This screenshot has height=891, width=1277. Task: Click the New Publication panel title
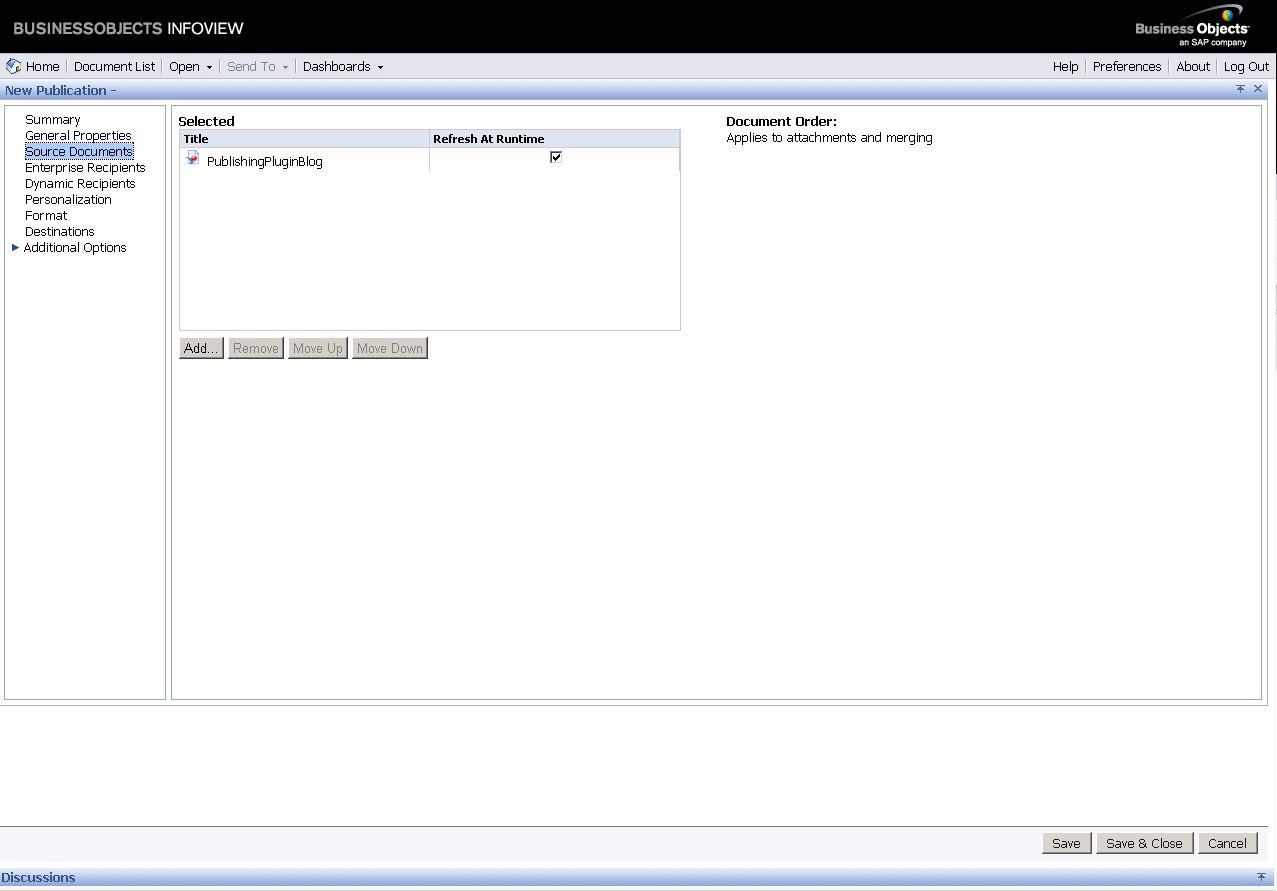61,90
